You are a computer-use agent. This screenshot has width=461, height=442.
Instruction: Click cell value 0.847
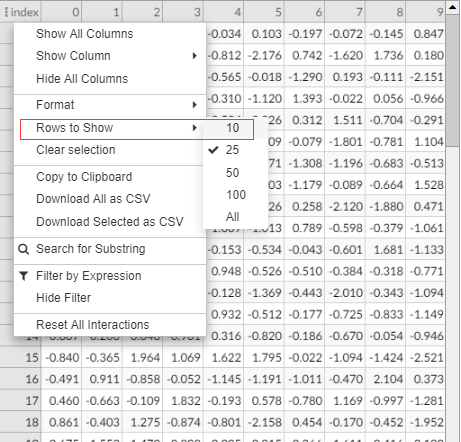click(x=429, y=34)
